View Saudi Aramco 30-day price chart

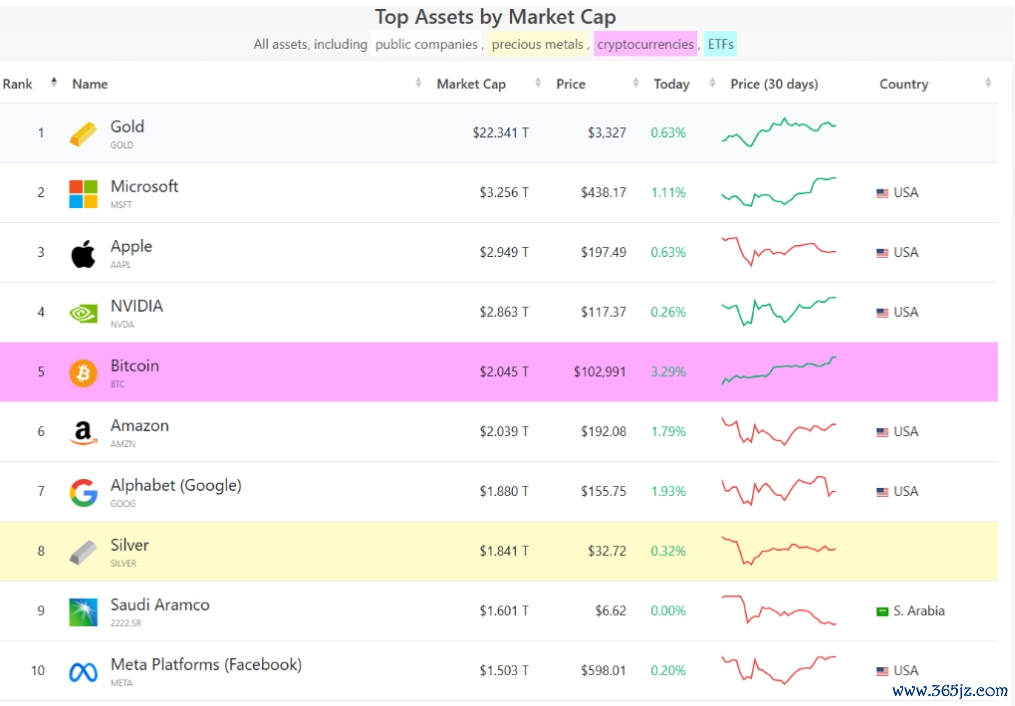point(779,610)
